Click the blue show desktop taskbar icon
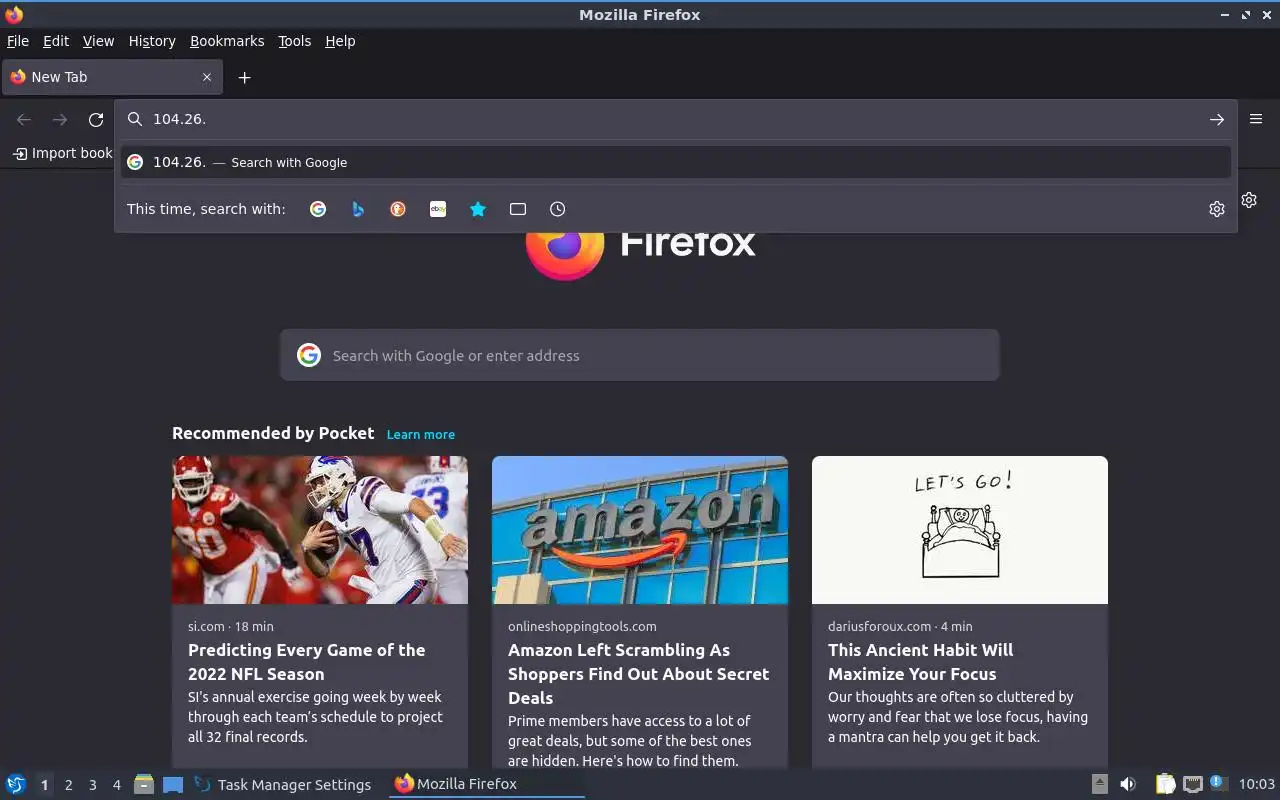 [173, 784]
